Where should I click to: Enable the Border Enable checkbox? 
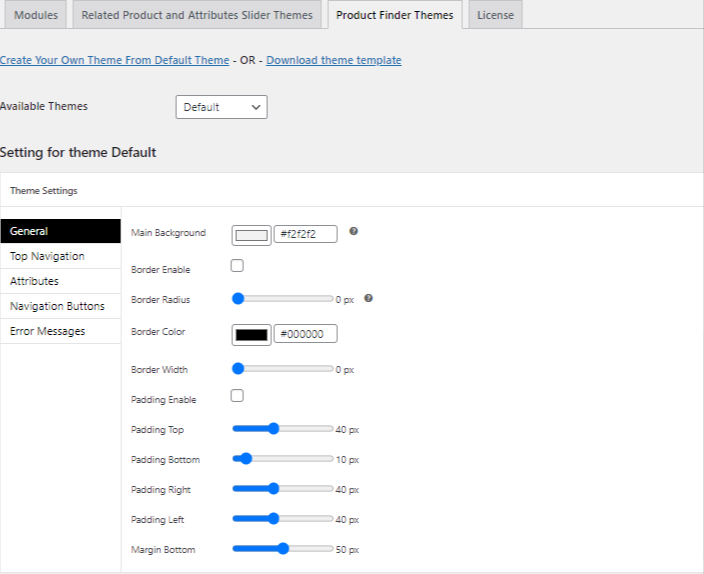coord(238,266)
